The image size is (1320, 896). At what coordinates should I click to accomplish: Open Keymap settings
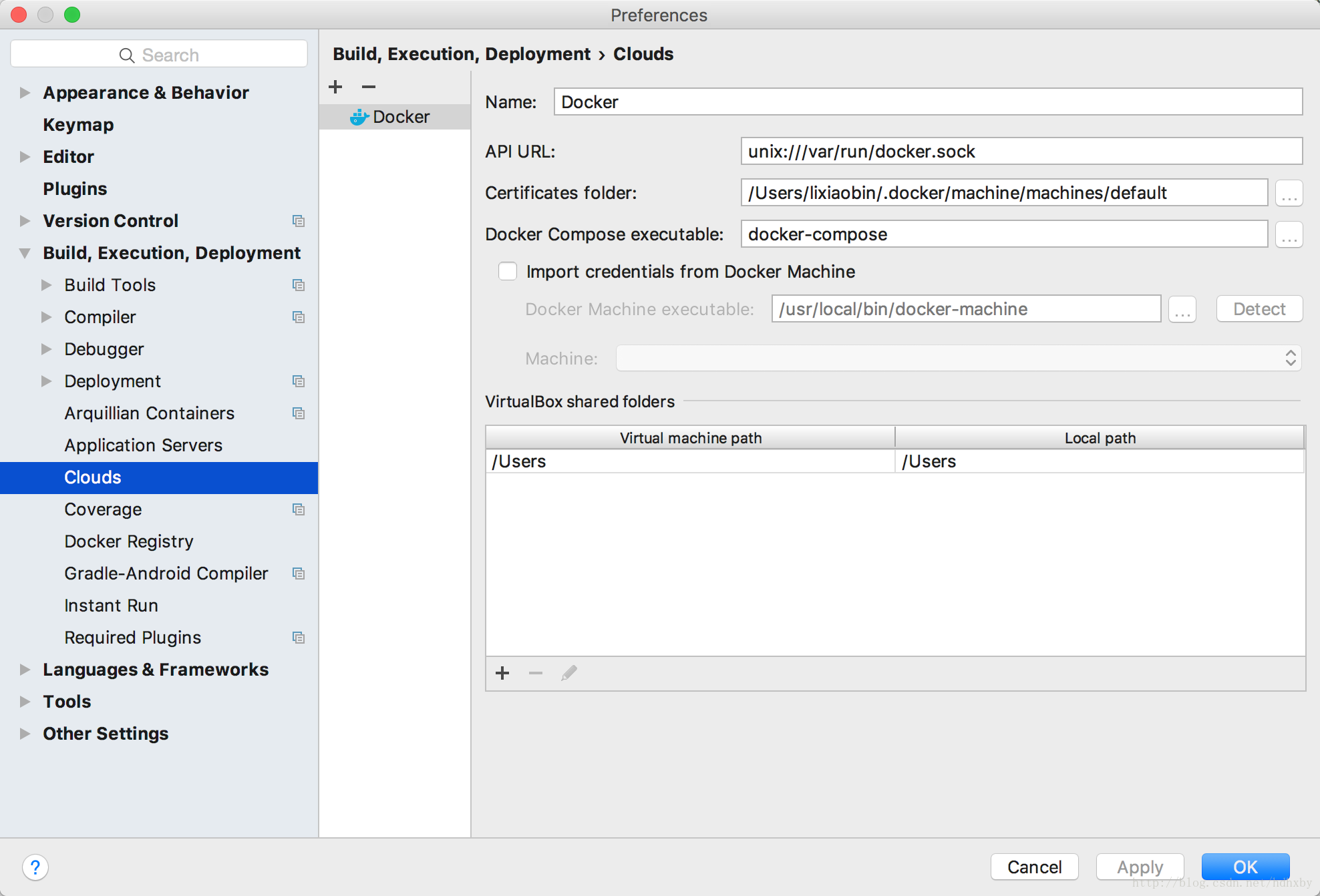coord(78,125)
